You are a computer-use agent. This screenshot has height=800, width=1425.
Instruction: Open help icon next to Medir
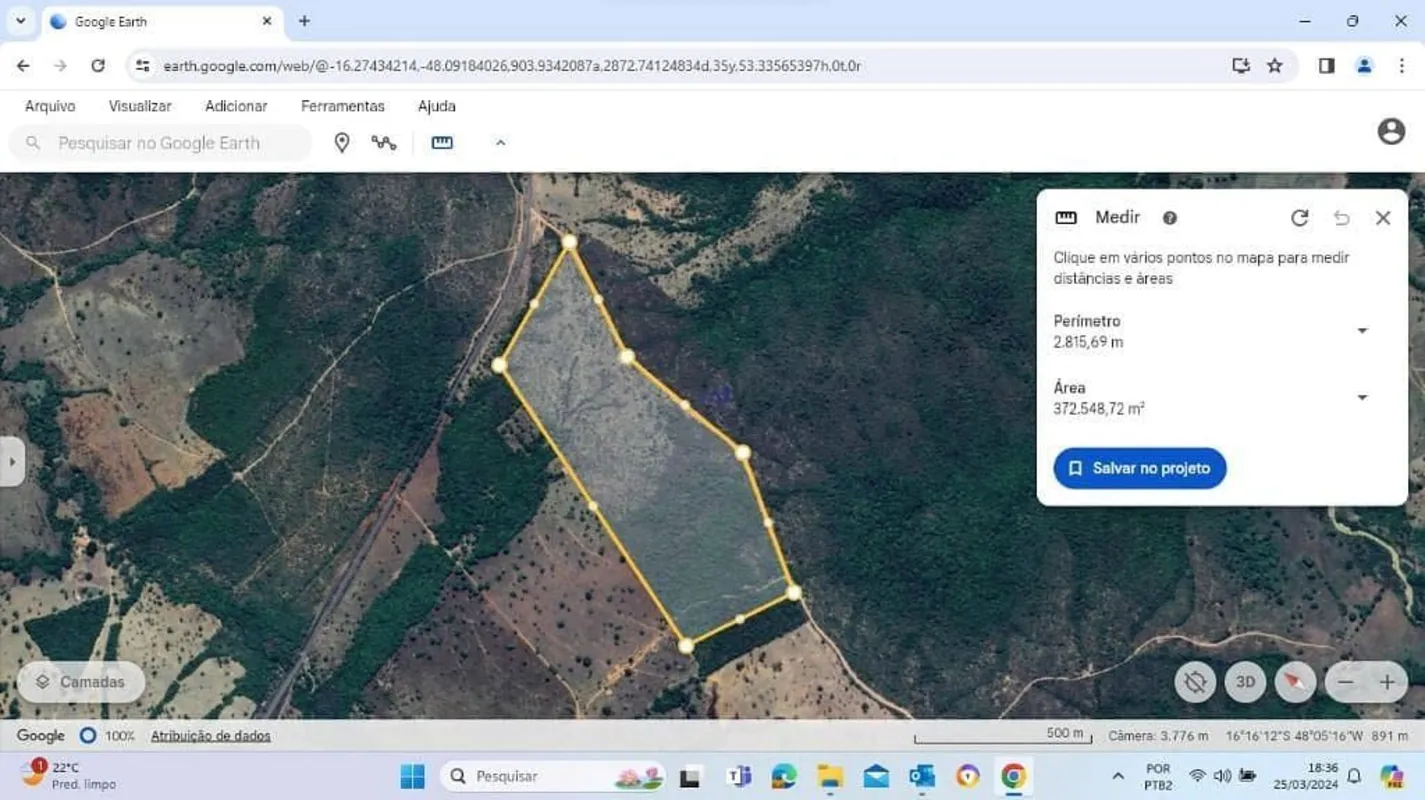pos(1169,218)
